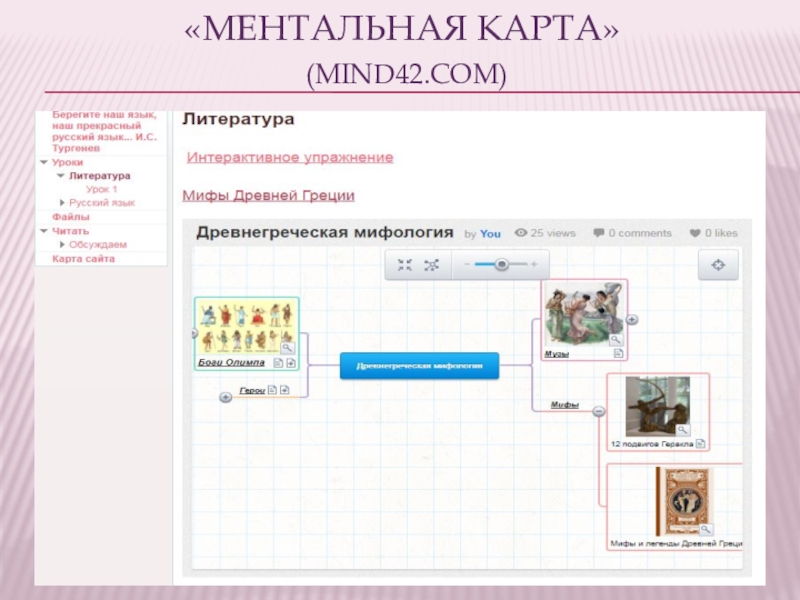This screenshot has width=800, height=600.
Task: Expand the Русский язык tree arrow
Action: point(62,203)
